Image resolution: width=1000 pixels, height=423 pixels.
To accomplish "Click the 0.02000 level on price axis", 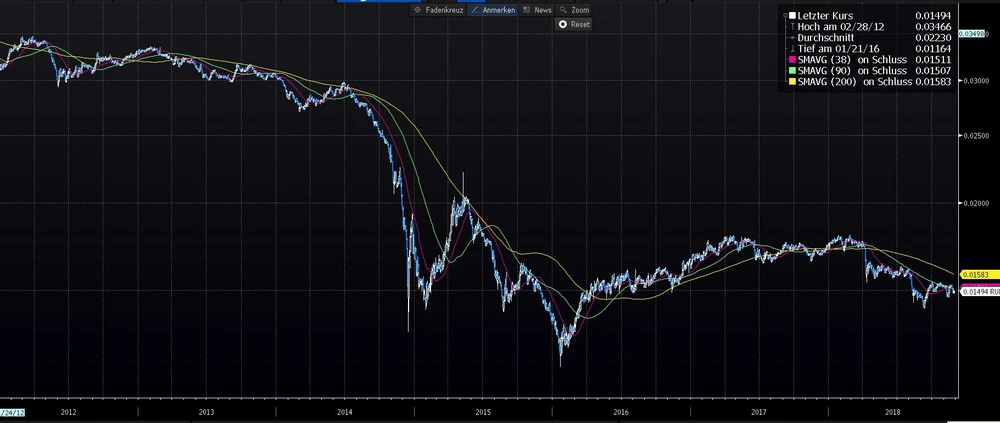I will [974, 203].
